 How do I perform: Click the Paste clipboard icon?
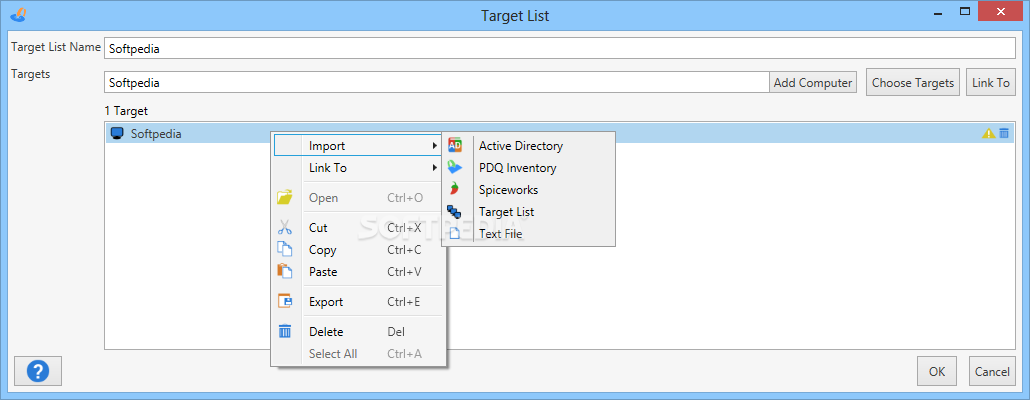284,271
